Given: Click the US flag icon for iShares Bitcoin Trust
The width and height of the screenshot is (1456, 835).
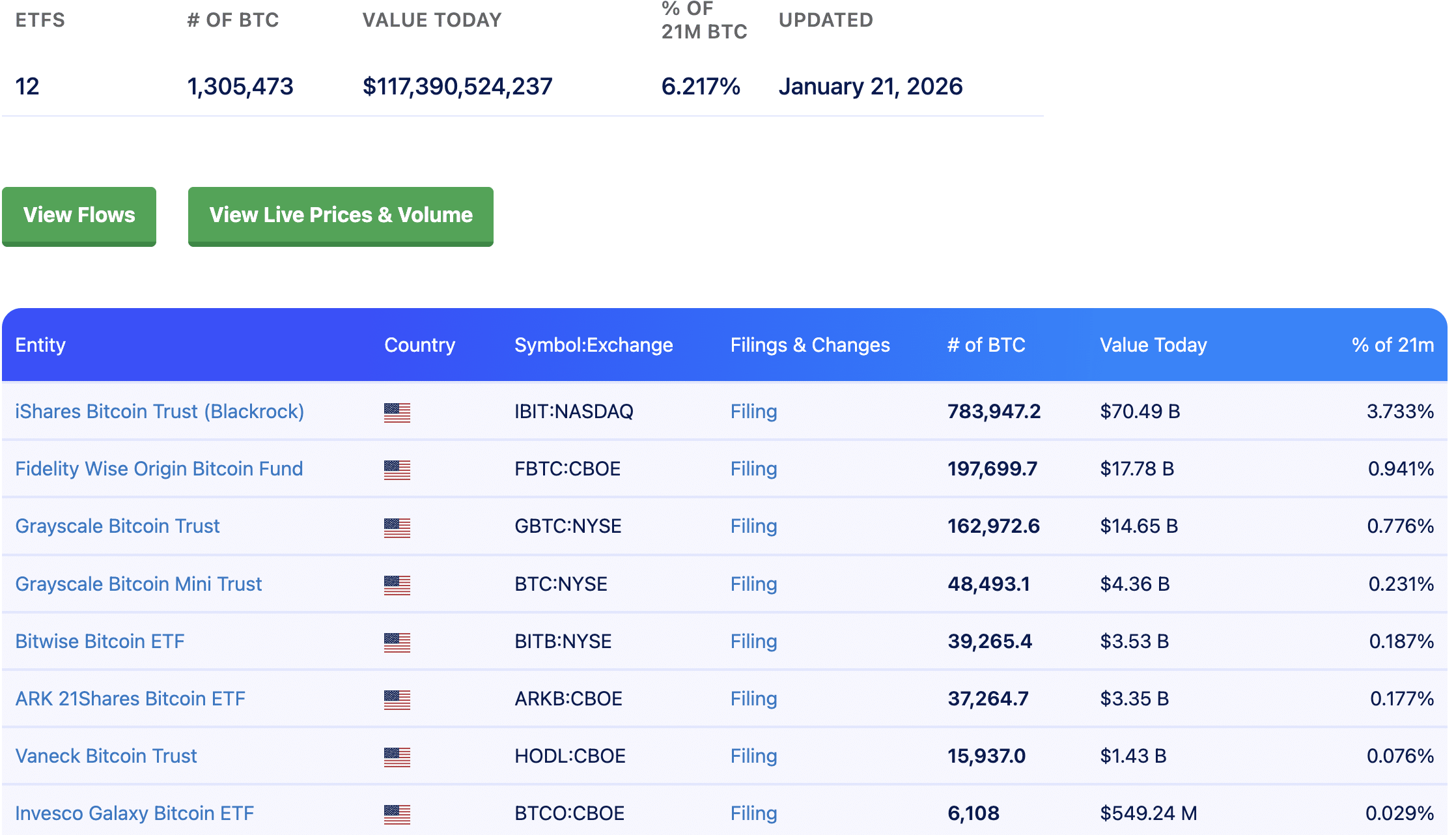Looking at the screenshot, I should coord(398,412).
